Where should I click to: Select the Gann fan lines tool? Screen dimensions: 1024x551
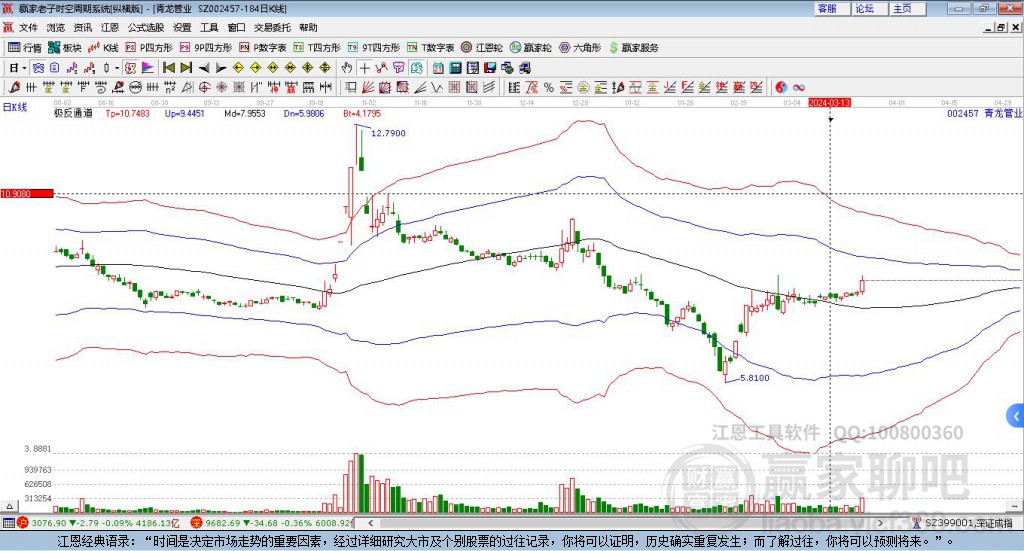367,87
